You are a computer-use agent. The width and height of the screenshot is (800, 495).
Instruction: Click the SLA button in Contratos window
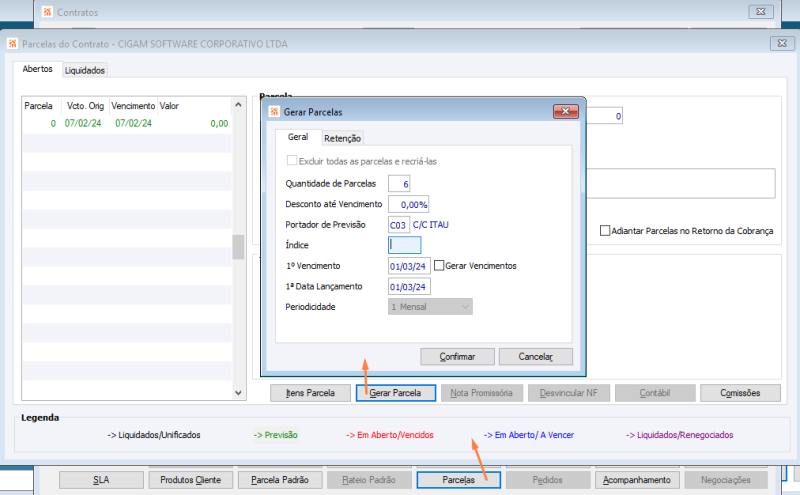point(101,480)
